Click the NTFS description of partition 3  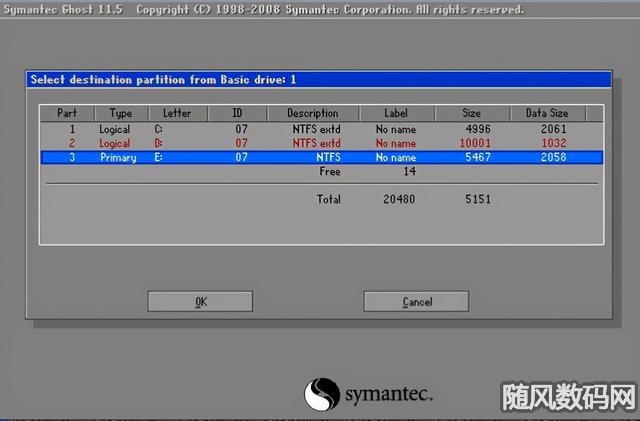(x=328, y=157)
